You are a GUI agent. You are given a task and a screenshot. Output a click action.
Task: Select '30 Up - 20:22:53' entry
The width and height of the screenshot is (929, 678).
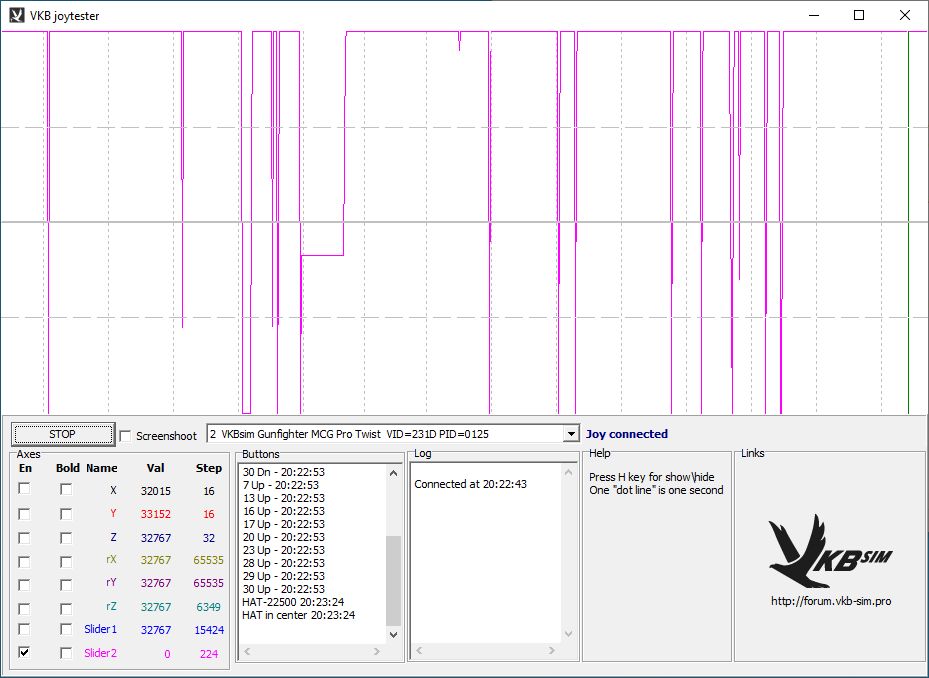pos(284,589)
